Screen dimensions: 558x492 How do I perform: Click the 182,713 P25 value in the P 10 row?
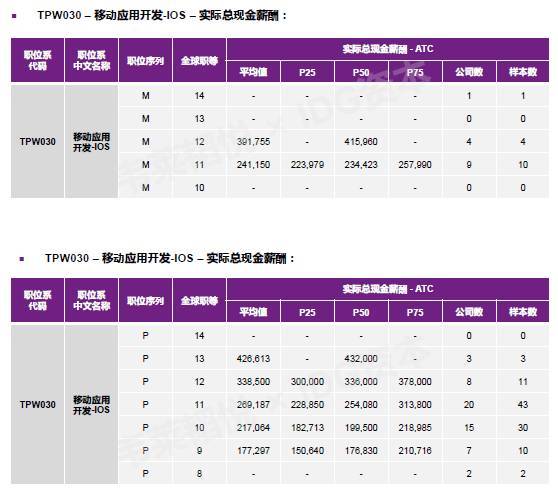pyautogui.click(x=307, y=428)
